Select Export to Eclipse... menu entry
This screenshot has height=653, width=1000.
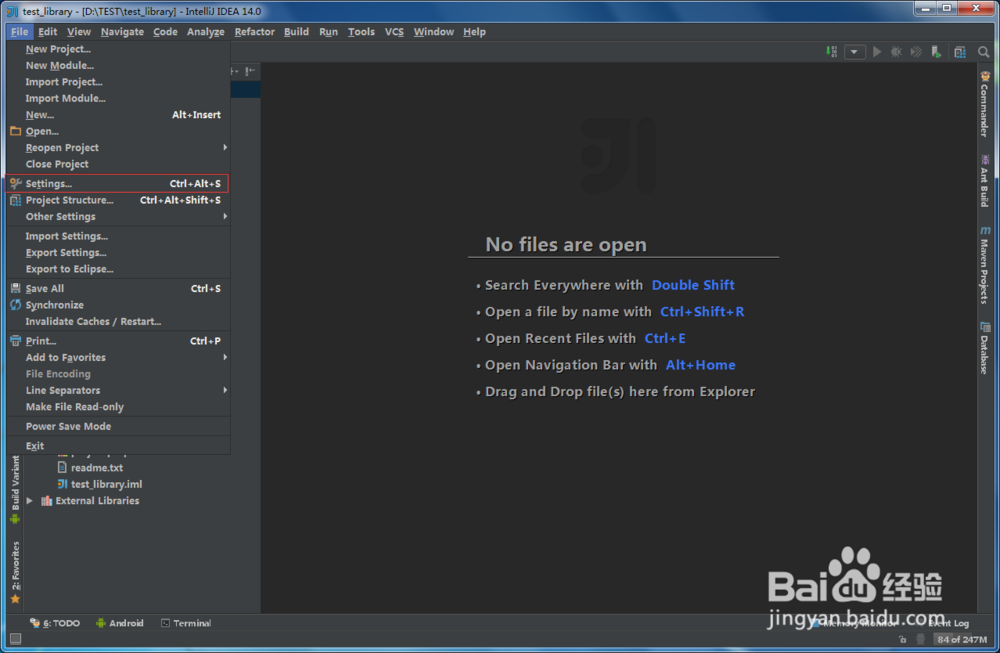coord(118,269)
